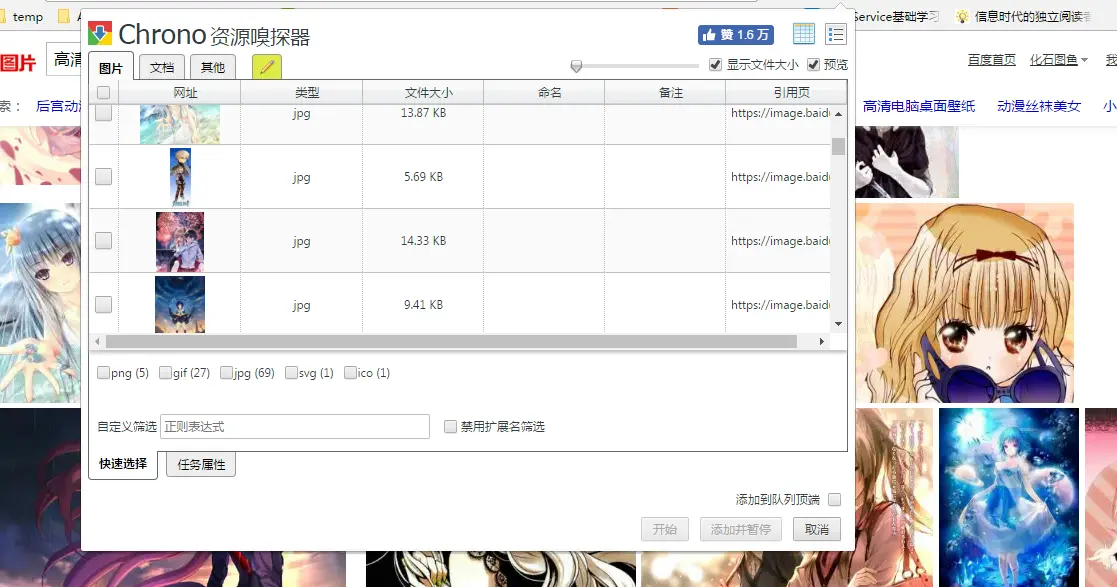
Task: Check the row with 14.33 KB
Action: pyautogui.click(x=103, y=241)
